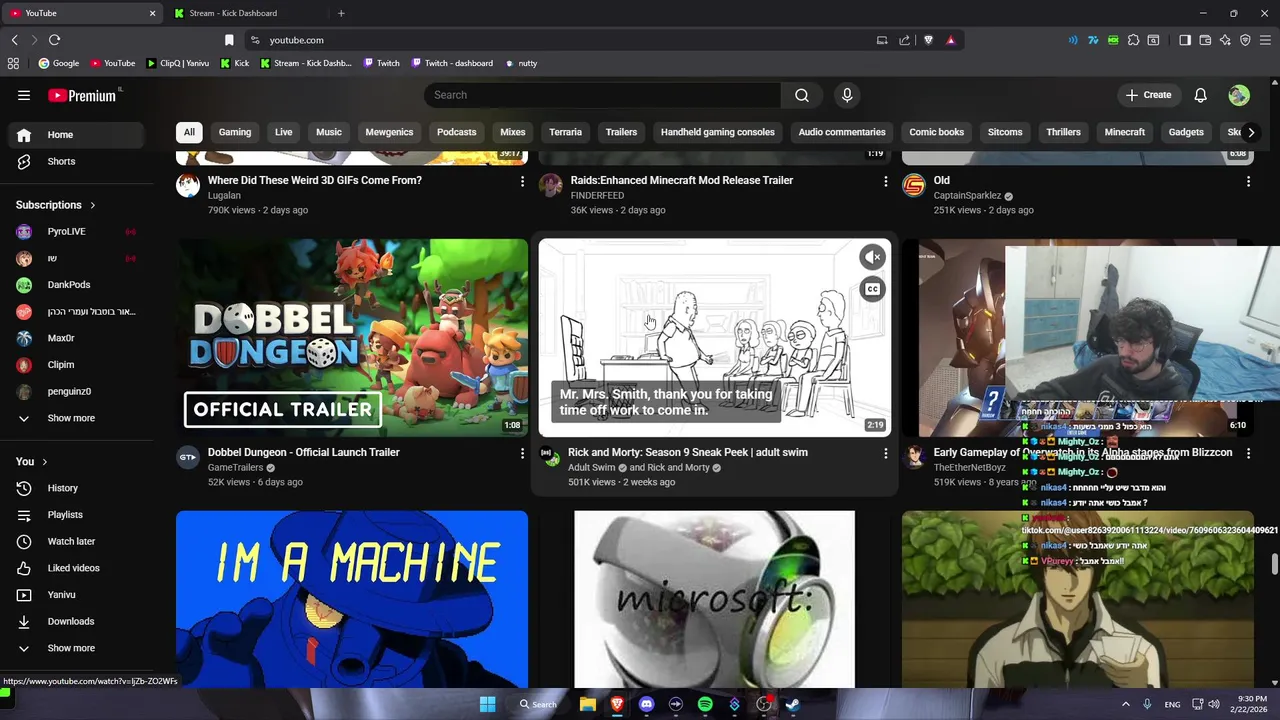Open options for Rick and Morty video
Viewport: 1280px width, 720px height.
pos(885,453)
